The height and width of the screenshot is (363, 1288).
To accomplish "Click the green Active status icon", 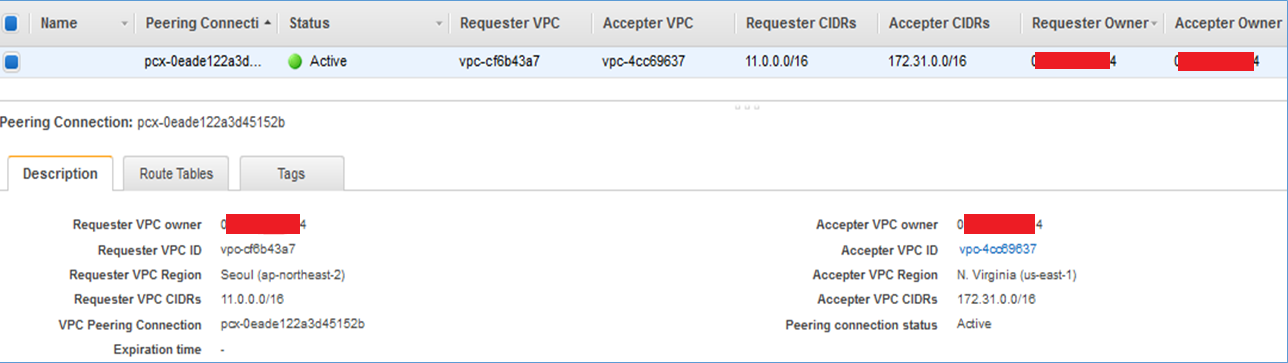I will (x=295, y=62).
